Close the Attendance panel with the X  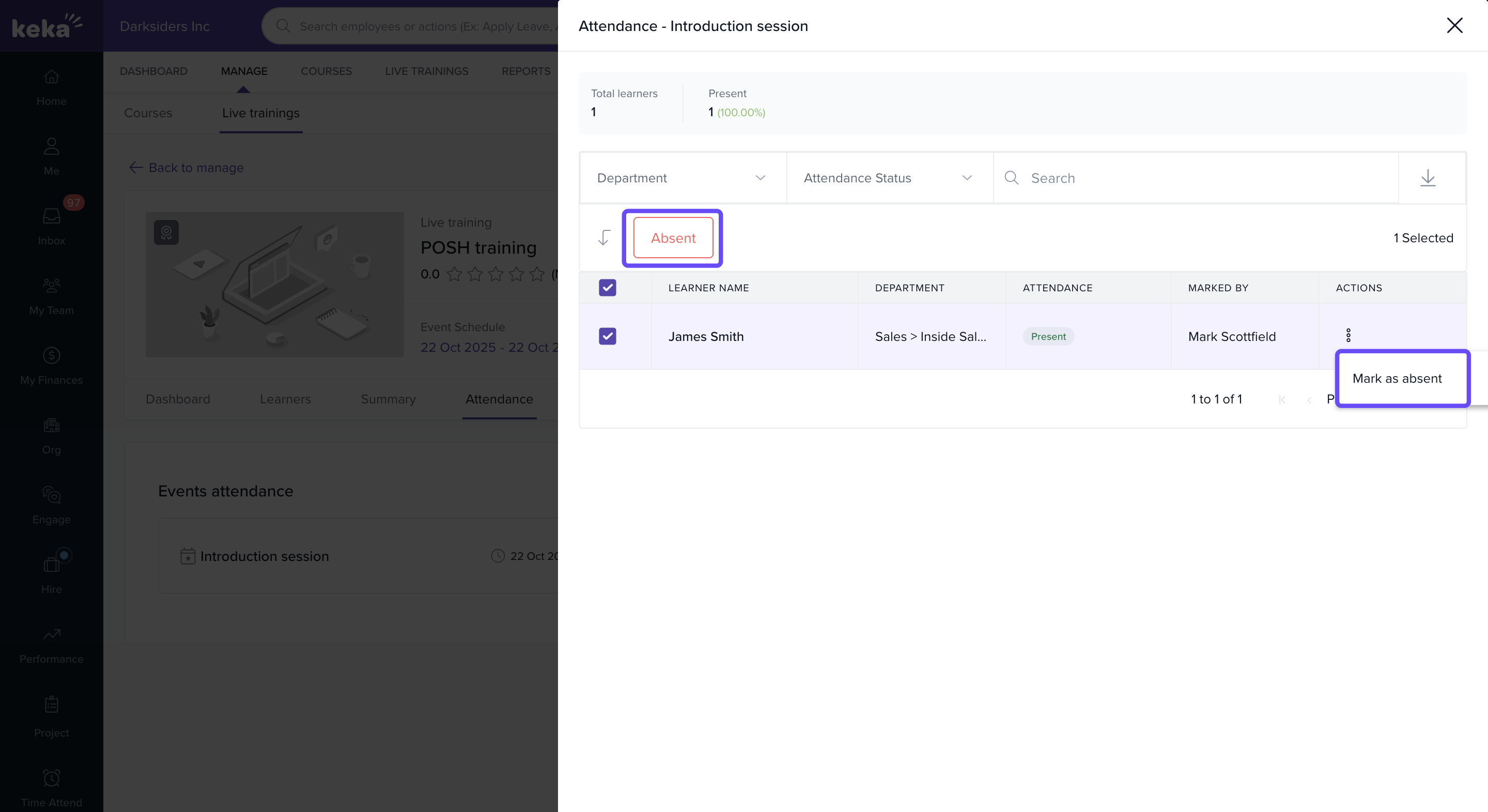click(x=1454, y=25)
